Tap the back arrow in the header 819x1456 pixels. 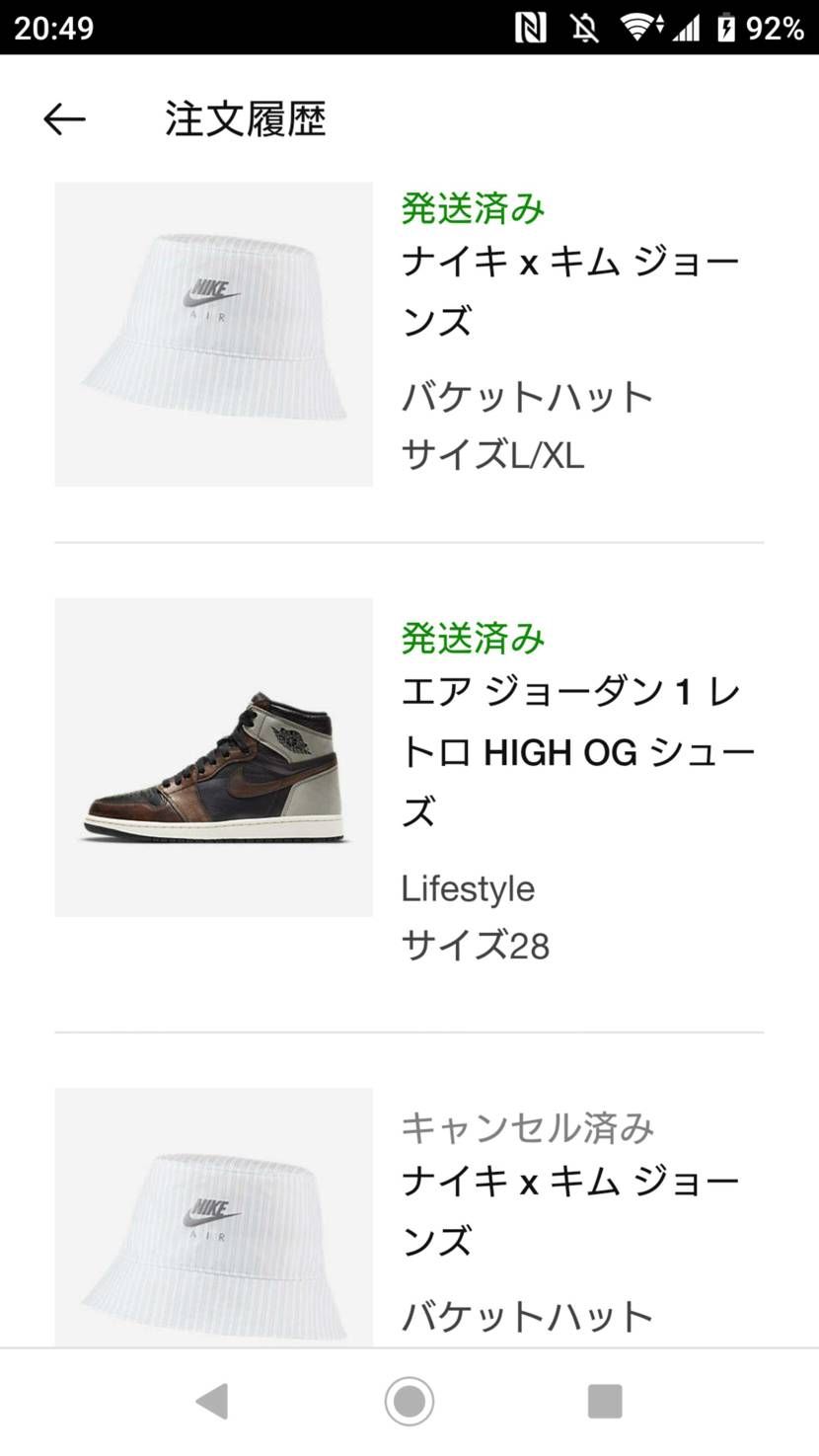click(64, 119)
